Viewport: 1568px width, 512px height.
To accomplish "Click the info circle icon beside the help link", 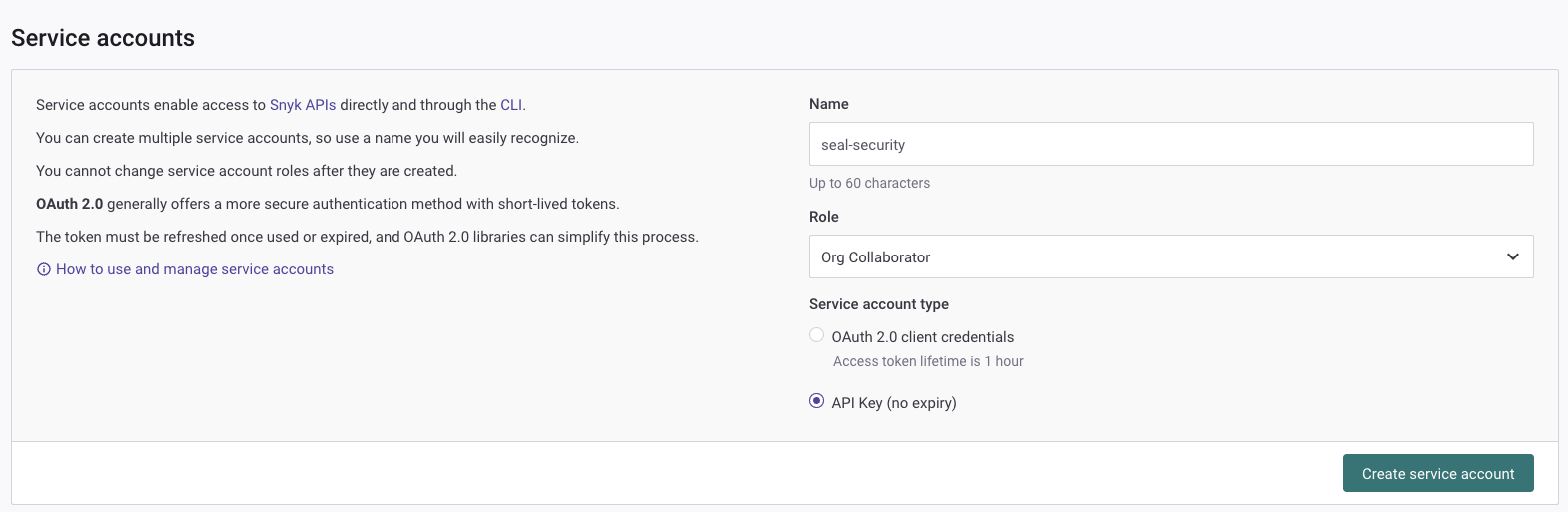I will 43,269.
